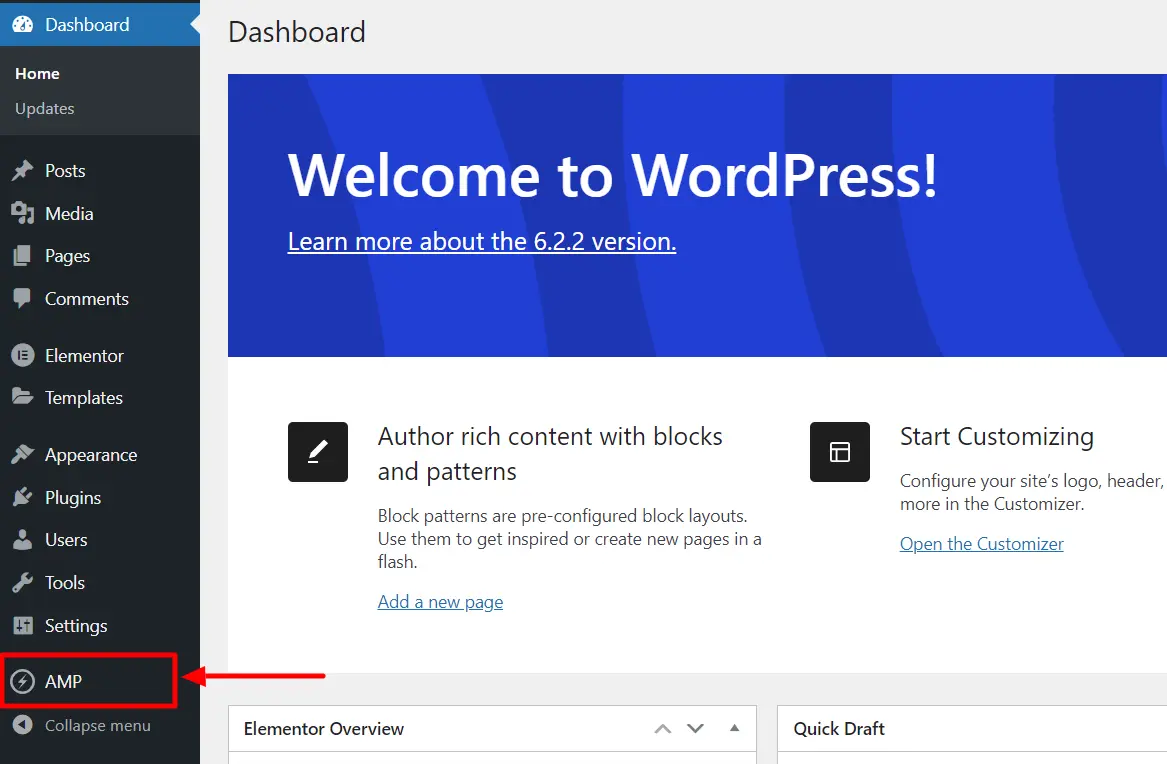1167x764 pixels.
Task: Click the Comments speech bubble icon
Action: [x=23, y=299]
